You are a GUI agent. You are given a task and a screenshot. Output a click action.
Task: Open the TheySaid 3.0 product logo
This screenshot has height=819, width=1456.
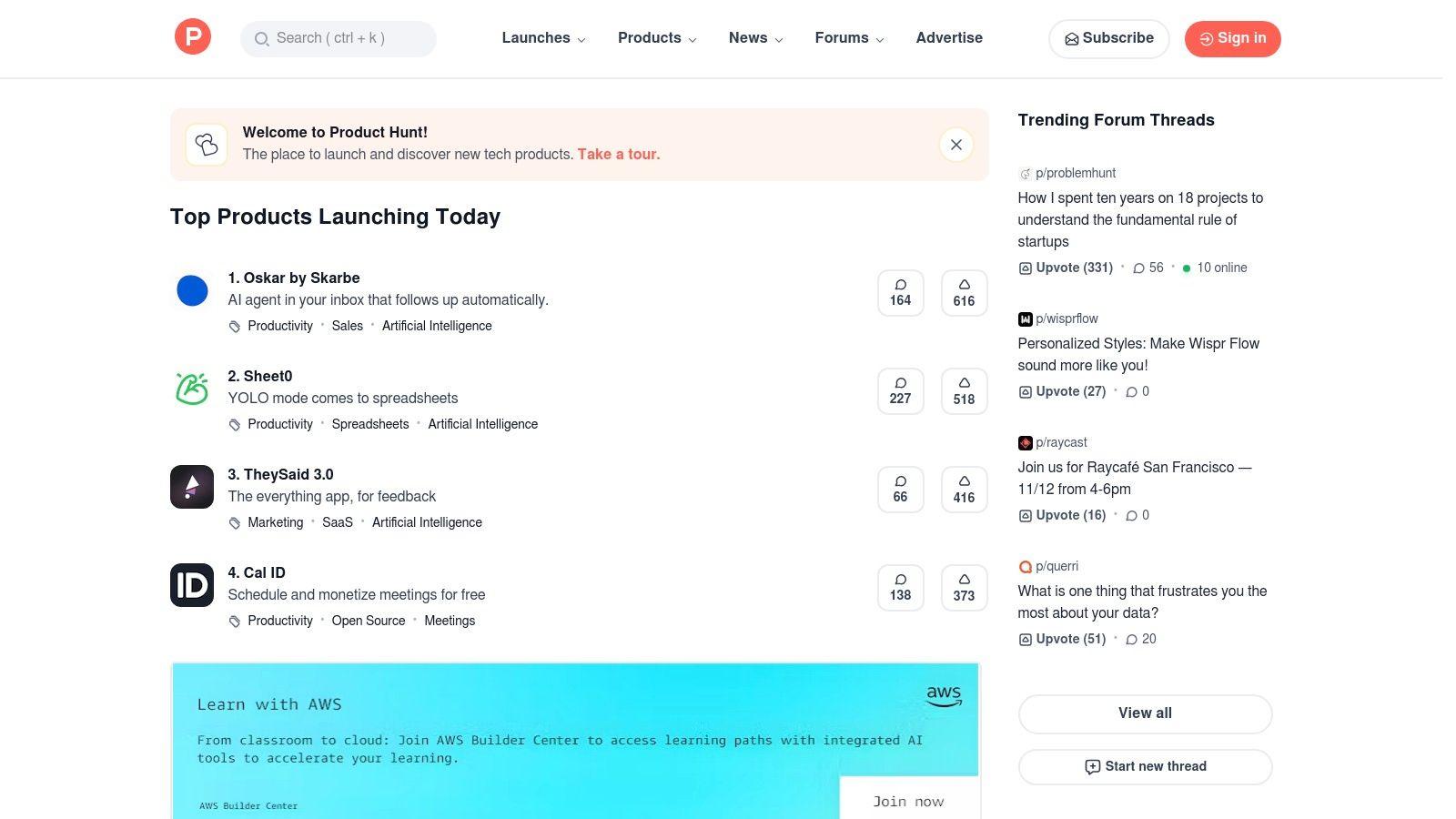pos(192,487)
